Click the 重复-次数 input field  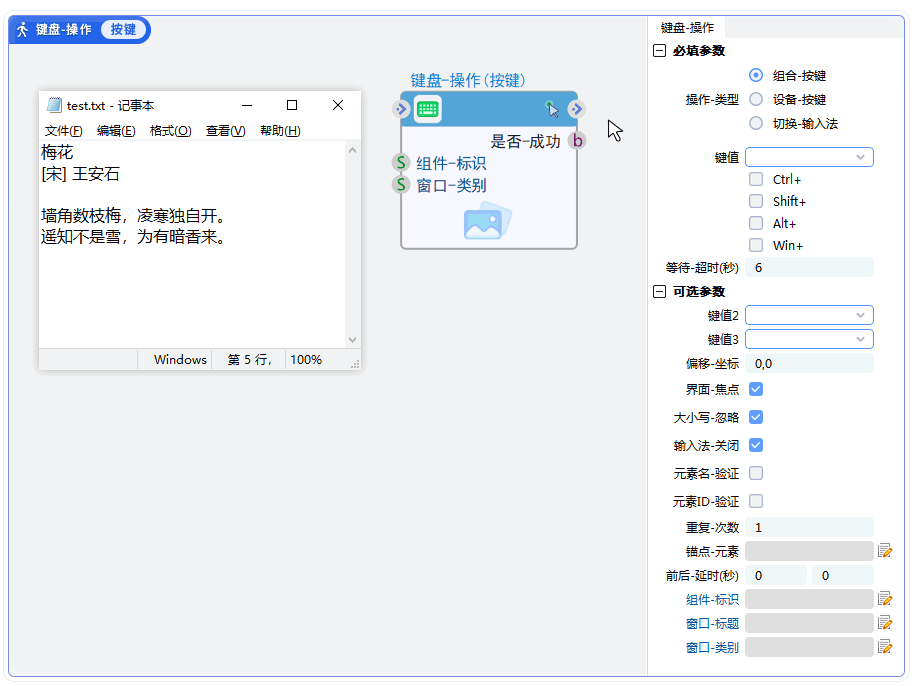pos(809,527)
